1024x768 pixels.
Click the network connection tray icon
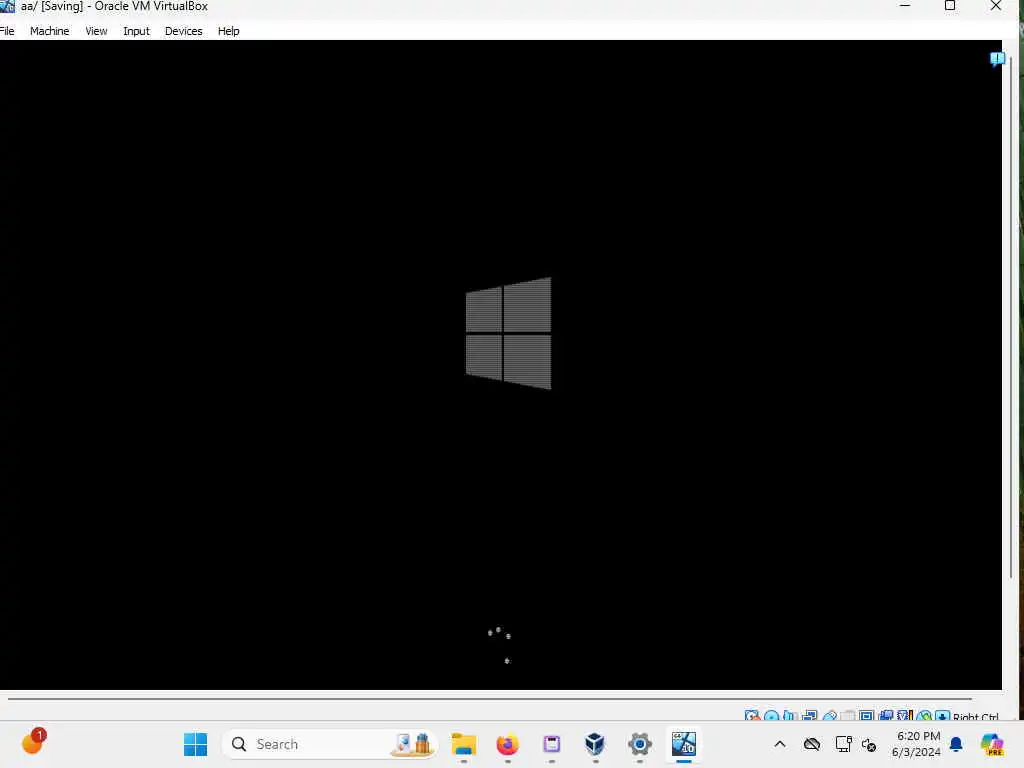point(843,744)
